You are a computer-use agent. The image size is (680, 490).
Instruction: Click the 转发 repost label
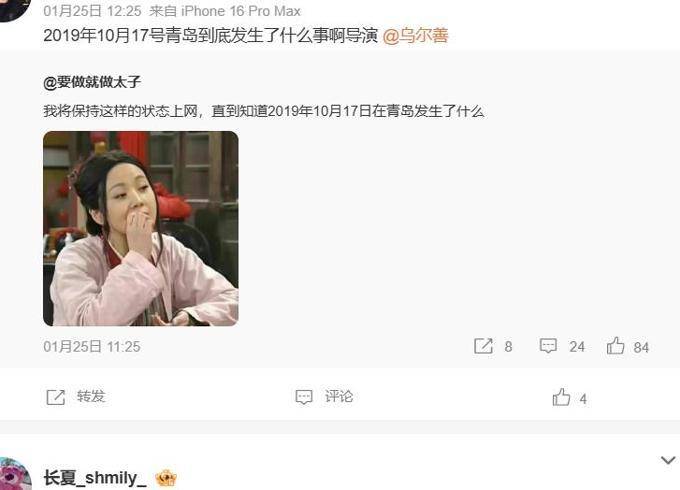coord(91,396)
